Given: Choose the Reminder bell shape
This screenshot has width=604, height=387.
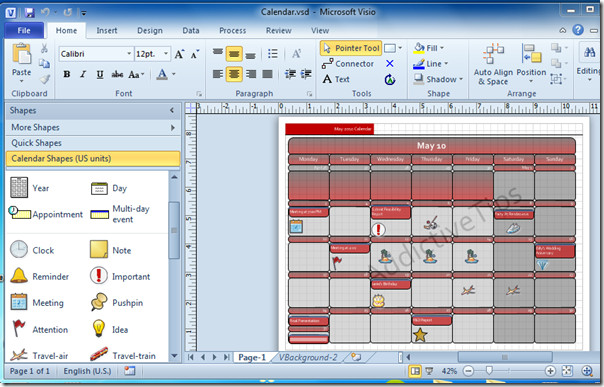Looking at the screenshot, I should pos(39,276).
